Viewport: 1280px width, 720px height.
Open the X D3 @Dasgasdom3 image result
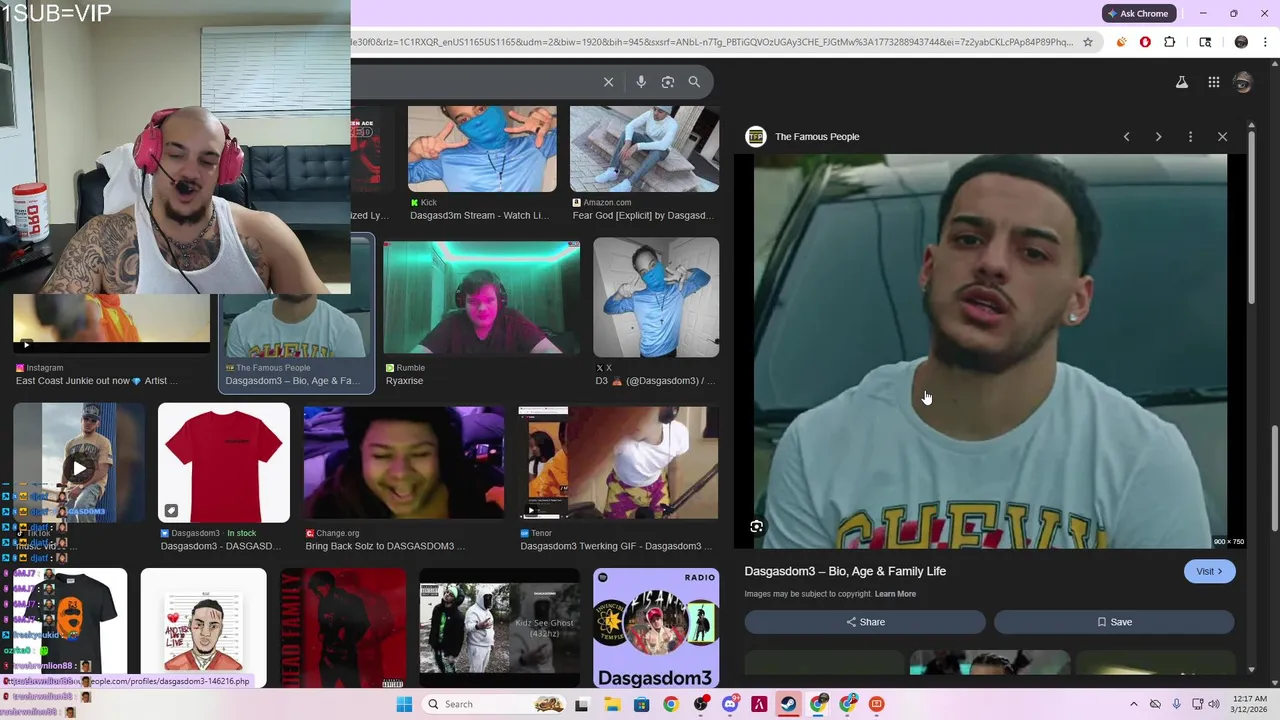tap(656, 298)
